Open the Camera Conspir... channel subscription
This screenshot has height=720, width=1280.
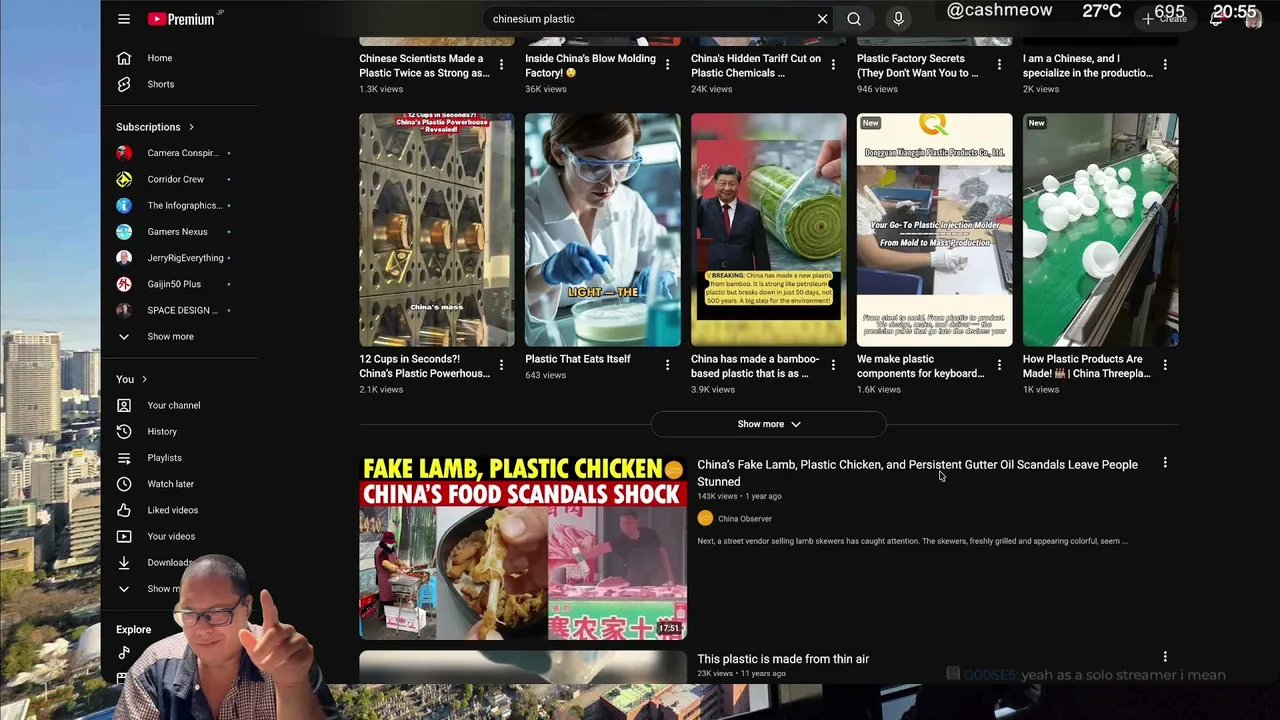coord(180,153)
